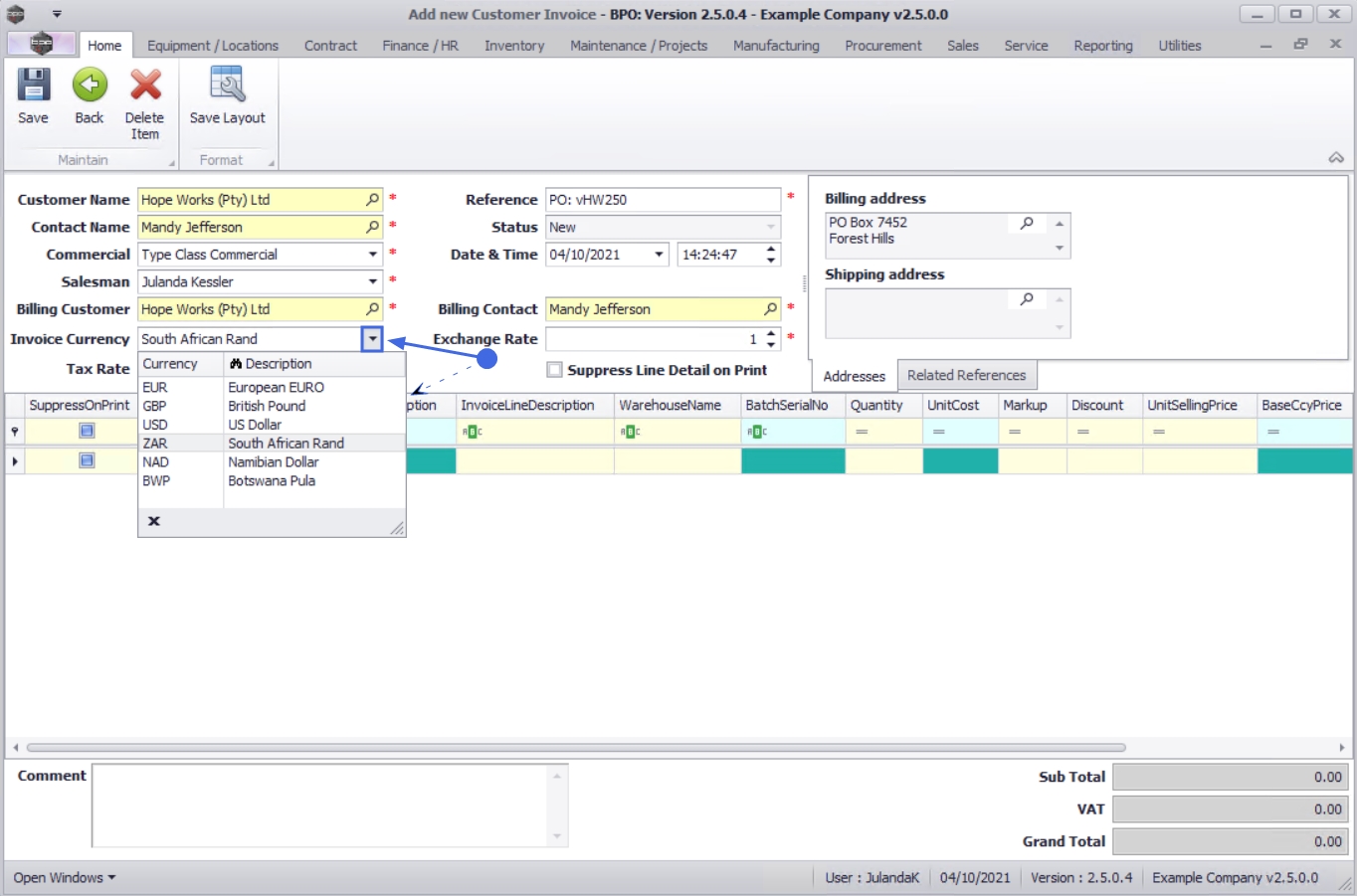Pick Namibian Dollar from currency list
Image resolution: width=1357 pixels, height=896 pixels.
(x=272, y=462)
